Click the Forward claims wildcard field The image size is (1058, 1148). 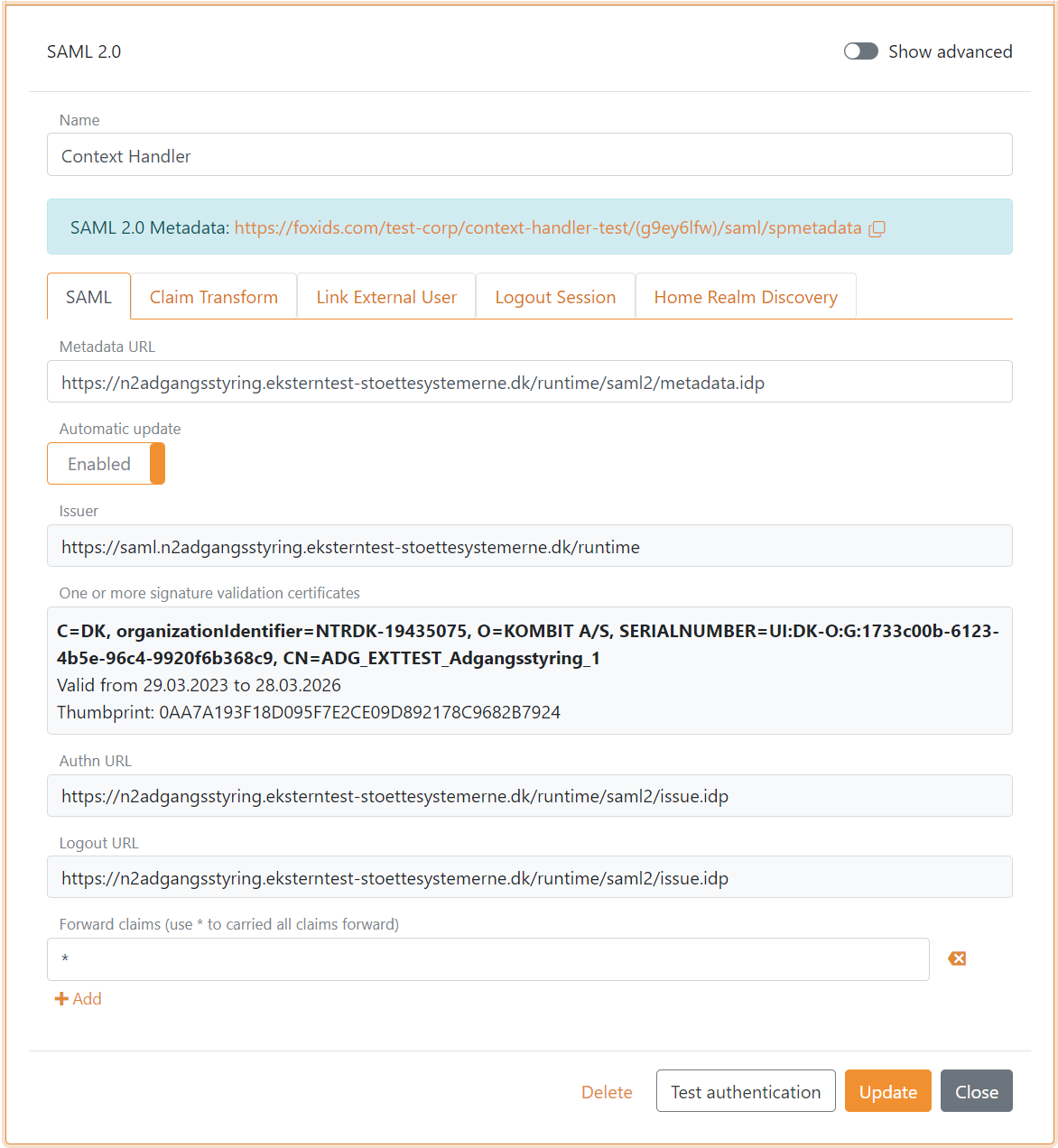487,958
